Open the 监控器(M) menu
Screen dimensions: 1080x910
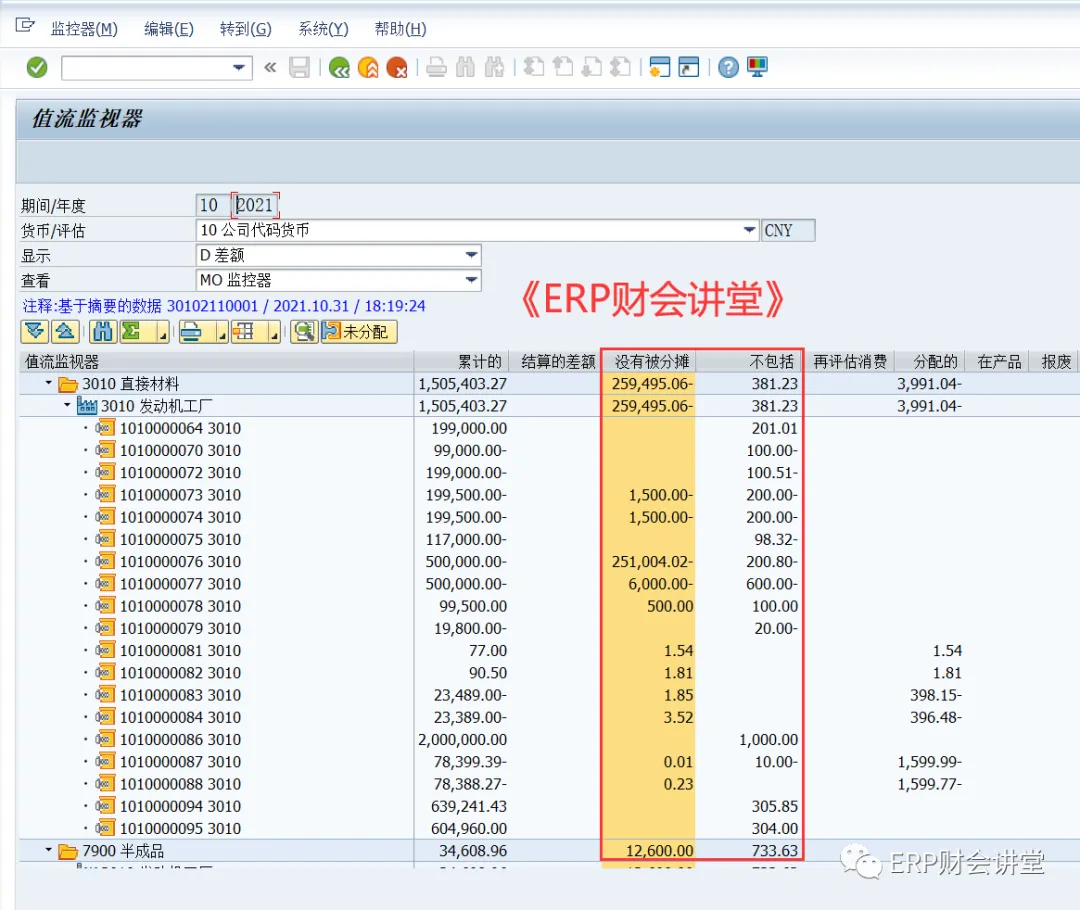pos(84,29)
